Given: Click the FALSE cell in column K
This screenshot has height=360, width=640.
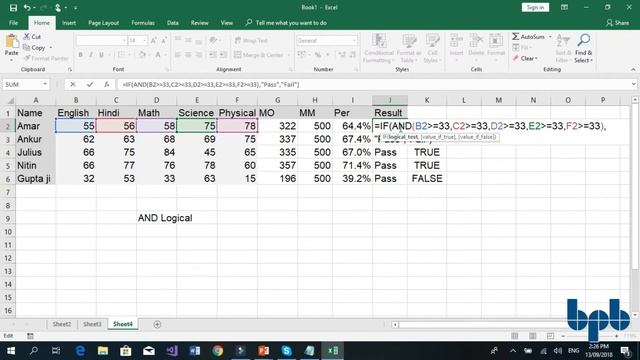Looking at the screenshot, I should click(427, 179).
